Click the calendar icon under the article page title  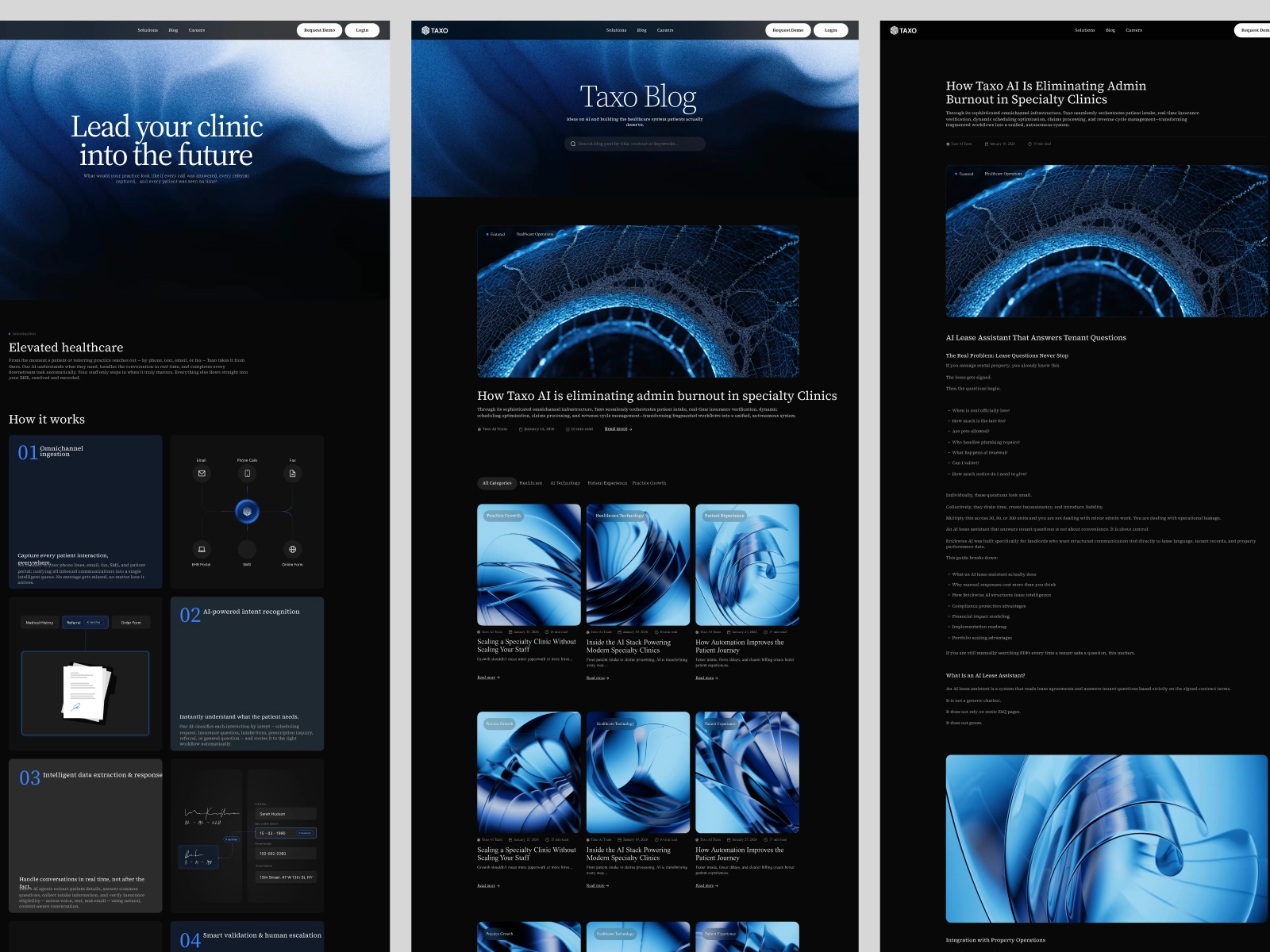point(987,144)
